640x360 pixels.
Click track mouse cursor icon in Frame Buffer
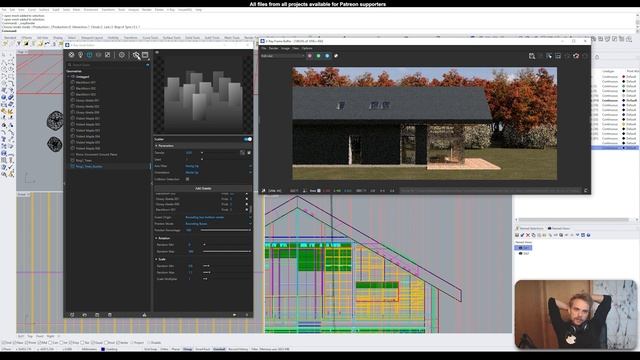(549, 56)
